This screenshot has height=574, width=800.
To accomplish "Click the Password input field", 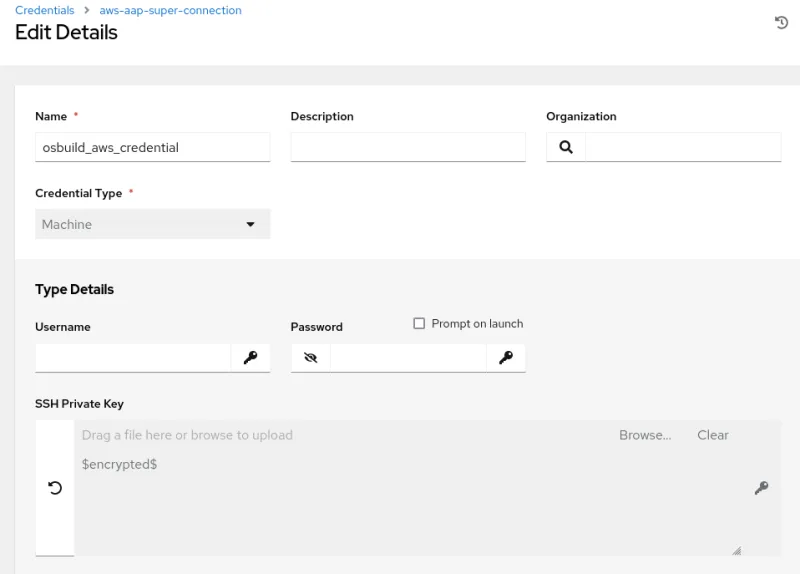I will (x=408, y=357).
